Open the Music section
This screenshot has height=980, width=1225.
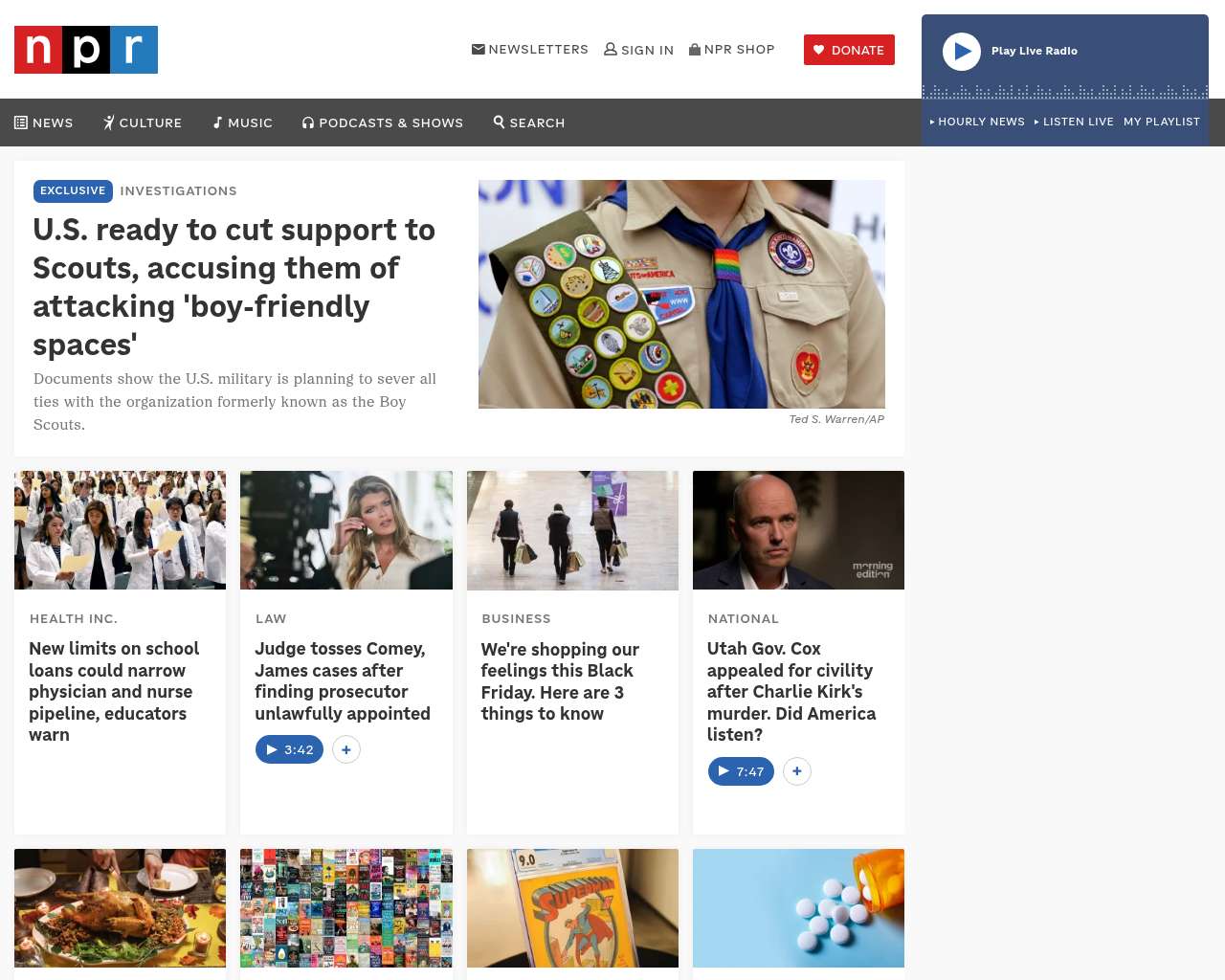[x=242, y=122]
